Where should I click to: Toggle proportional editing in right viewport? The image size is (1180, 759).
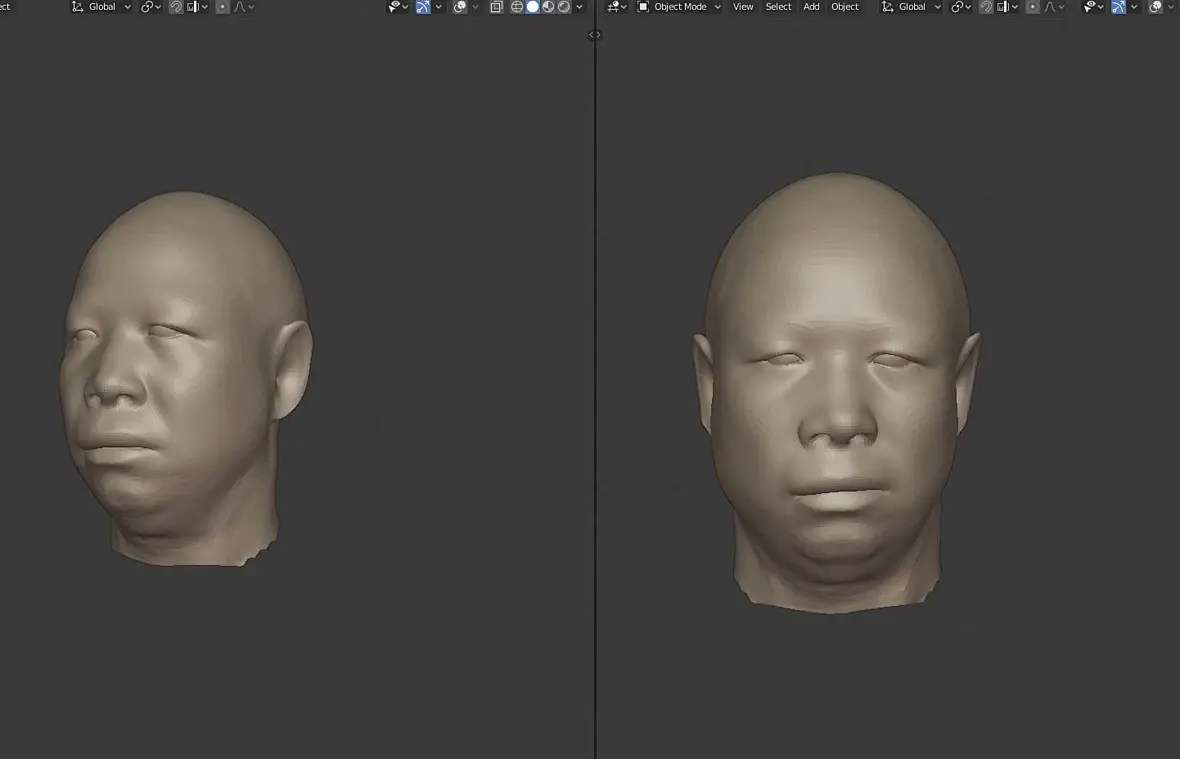1033,7
